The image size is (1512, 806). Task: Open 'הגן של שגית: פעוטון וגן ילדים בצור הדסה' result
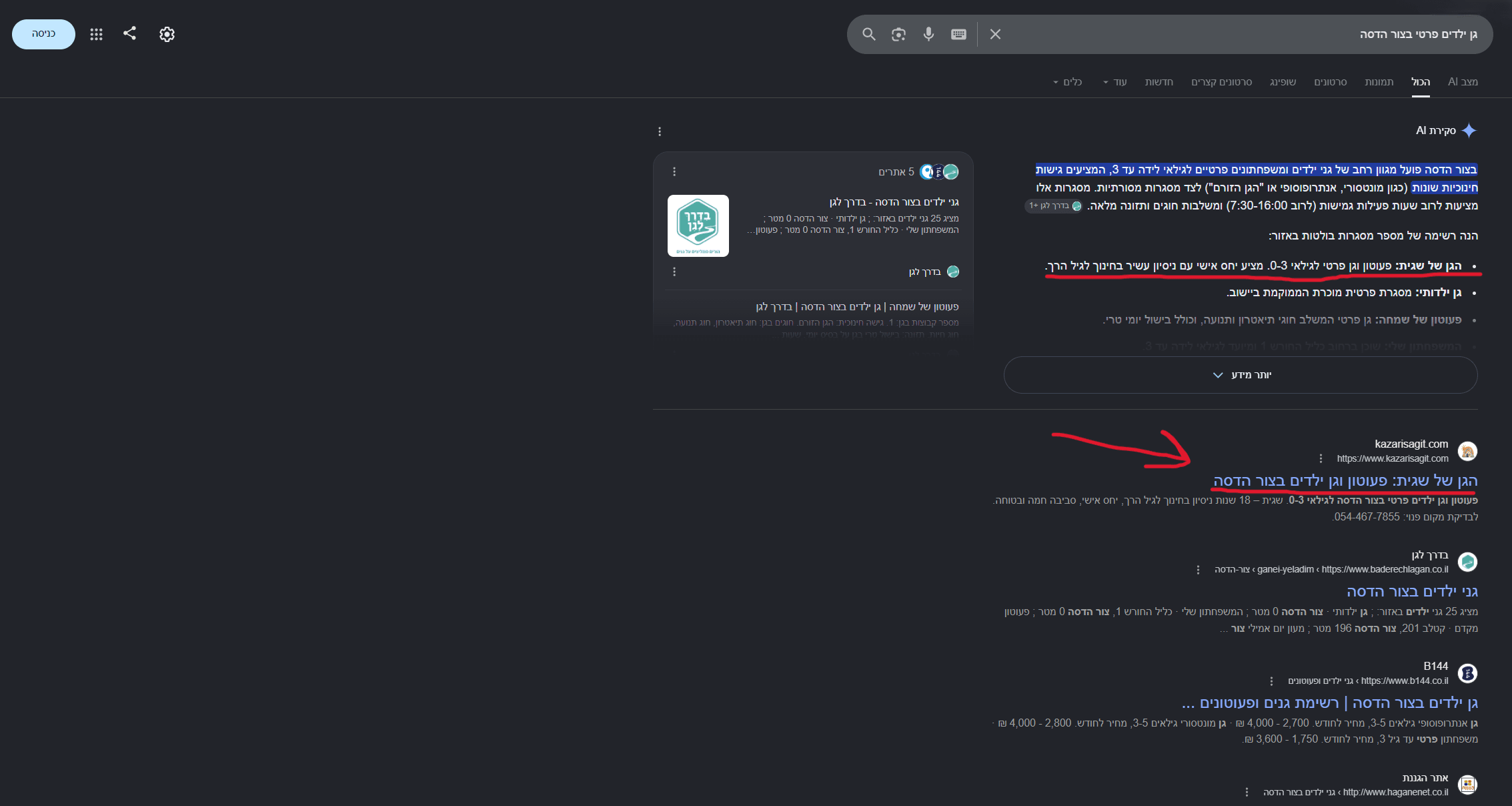click(1345, 481)
